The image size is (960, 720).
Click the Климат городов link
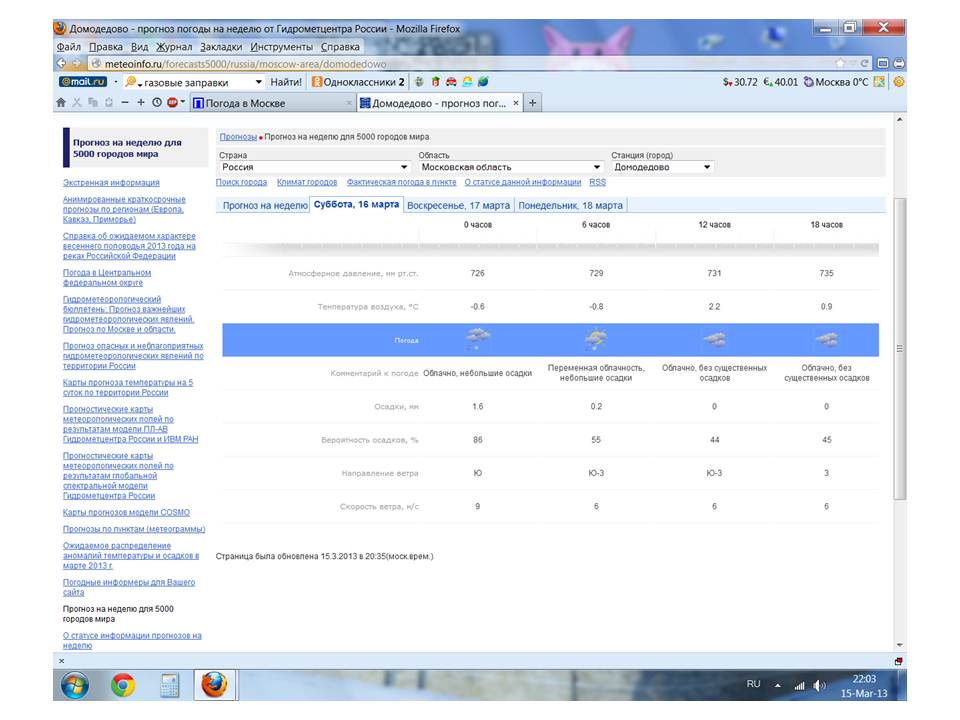[x=307, y=182]
